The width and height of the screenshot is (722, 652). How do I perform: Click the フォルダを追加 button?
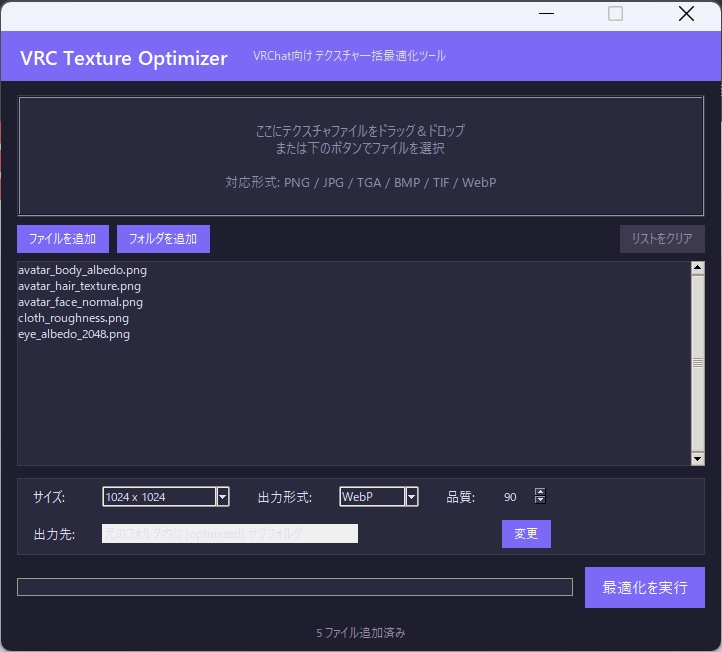[x=163, y=239]
